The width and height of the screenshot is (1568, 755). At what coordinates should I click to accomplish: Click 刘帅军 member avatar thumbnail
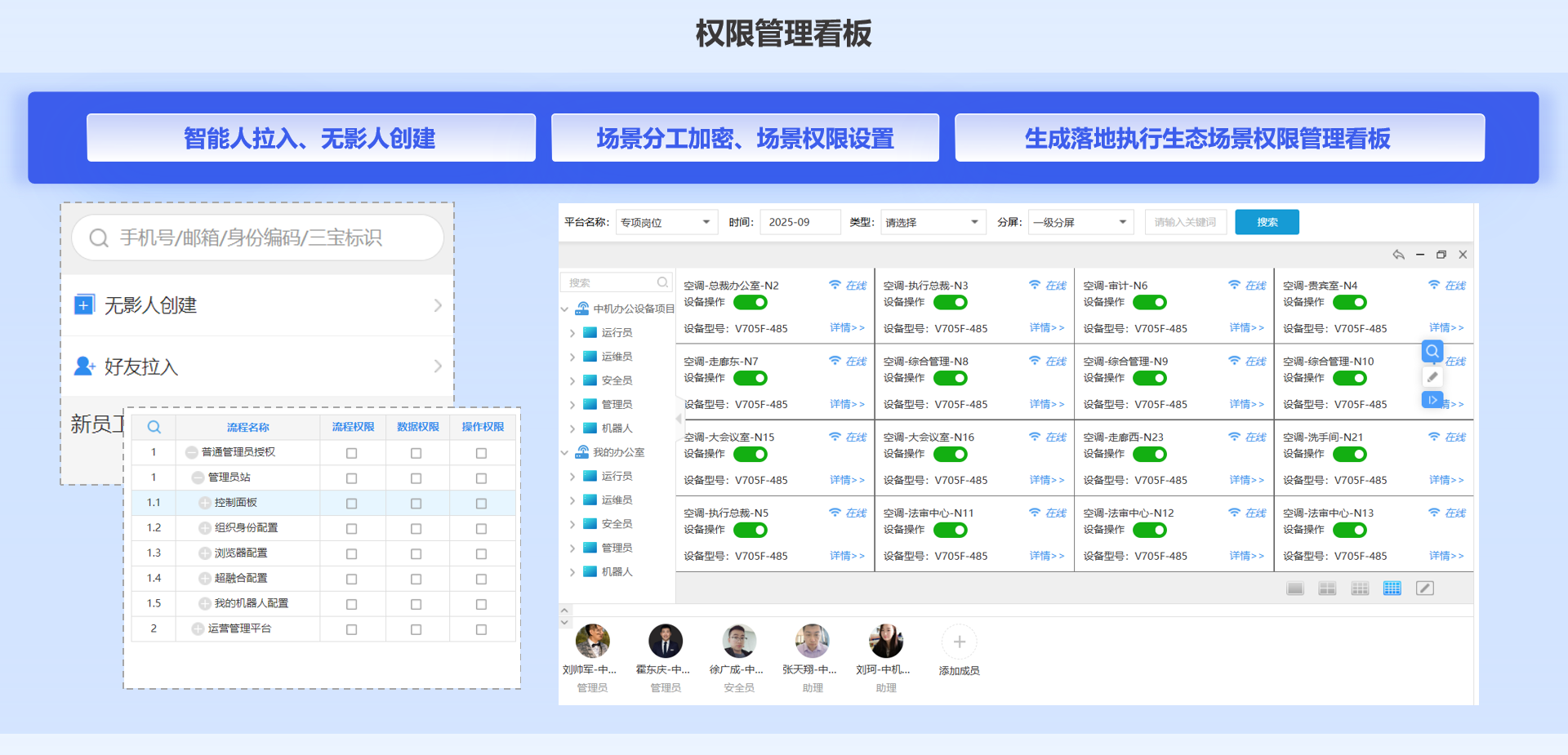(592, 642)
